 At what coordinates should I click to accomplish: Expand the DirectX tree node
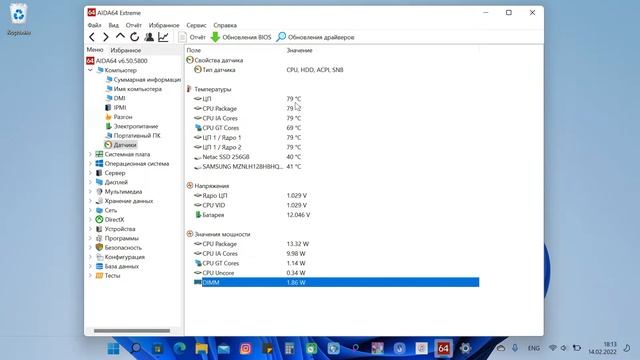90,220
